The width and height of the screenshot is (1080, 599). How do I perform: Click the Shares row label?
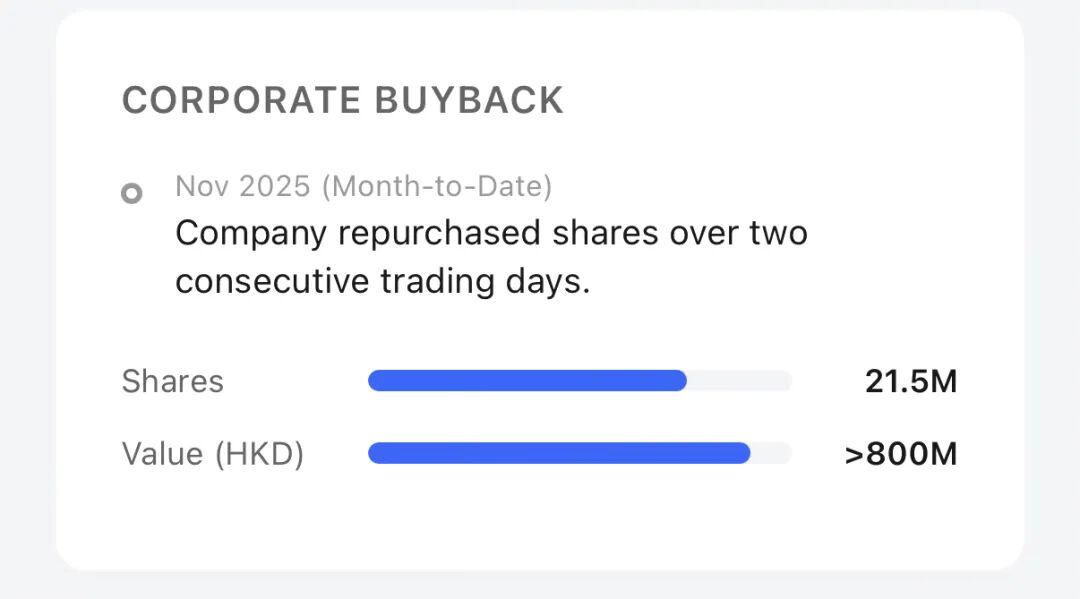click(173, 381)
